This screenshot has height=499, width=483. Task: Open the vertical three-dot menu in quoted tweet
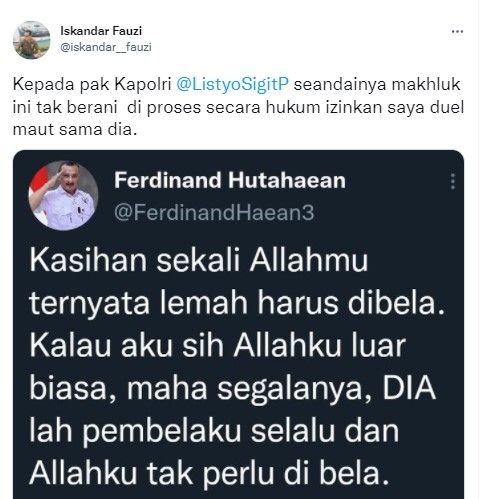click(452, 182)
